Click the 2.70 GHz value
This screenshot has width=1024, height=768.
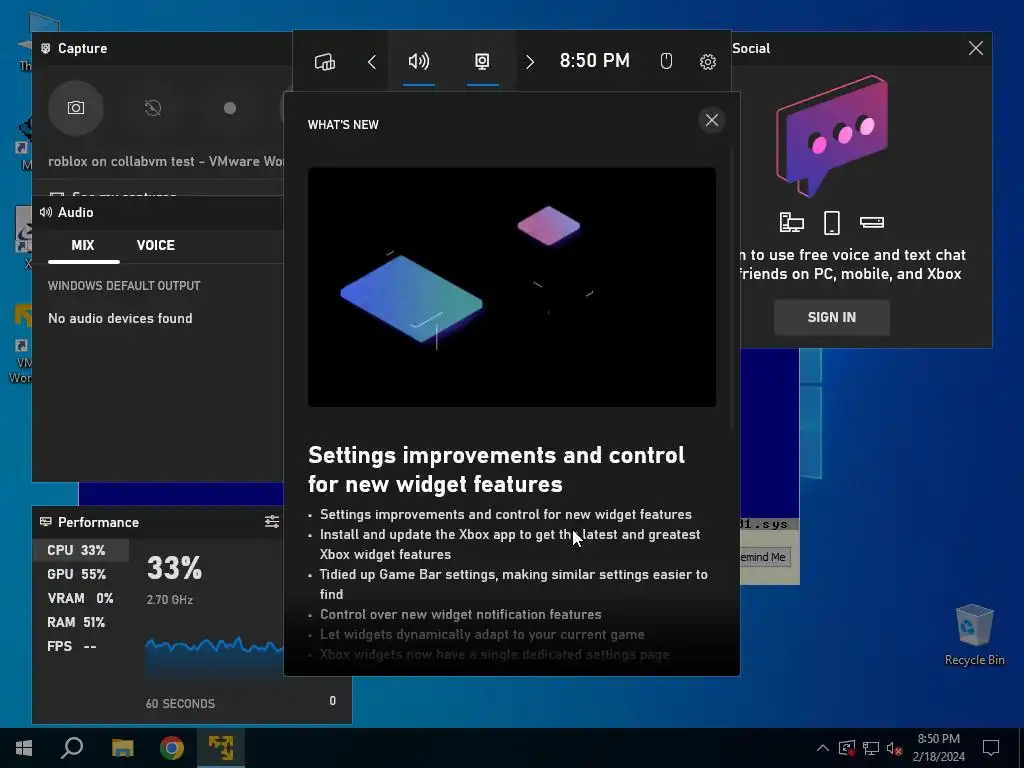[170, 600]
